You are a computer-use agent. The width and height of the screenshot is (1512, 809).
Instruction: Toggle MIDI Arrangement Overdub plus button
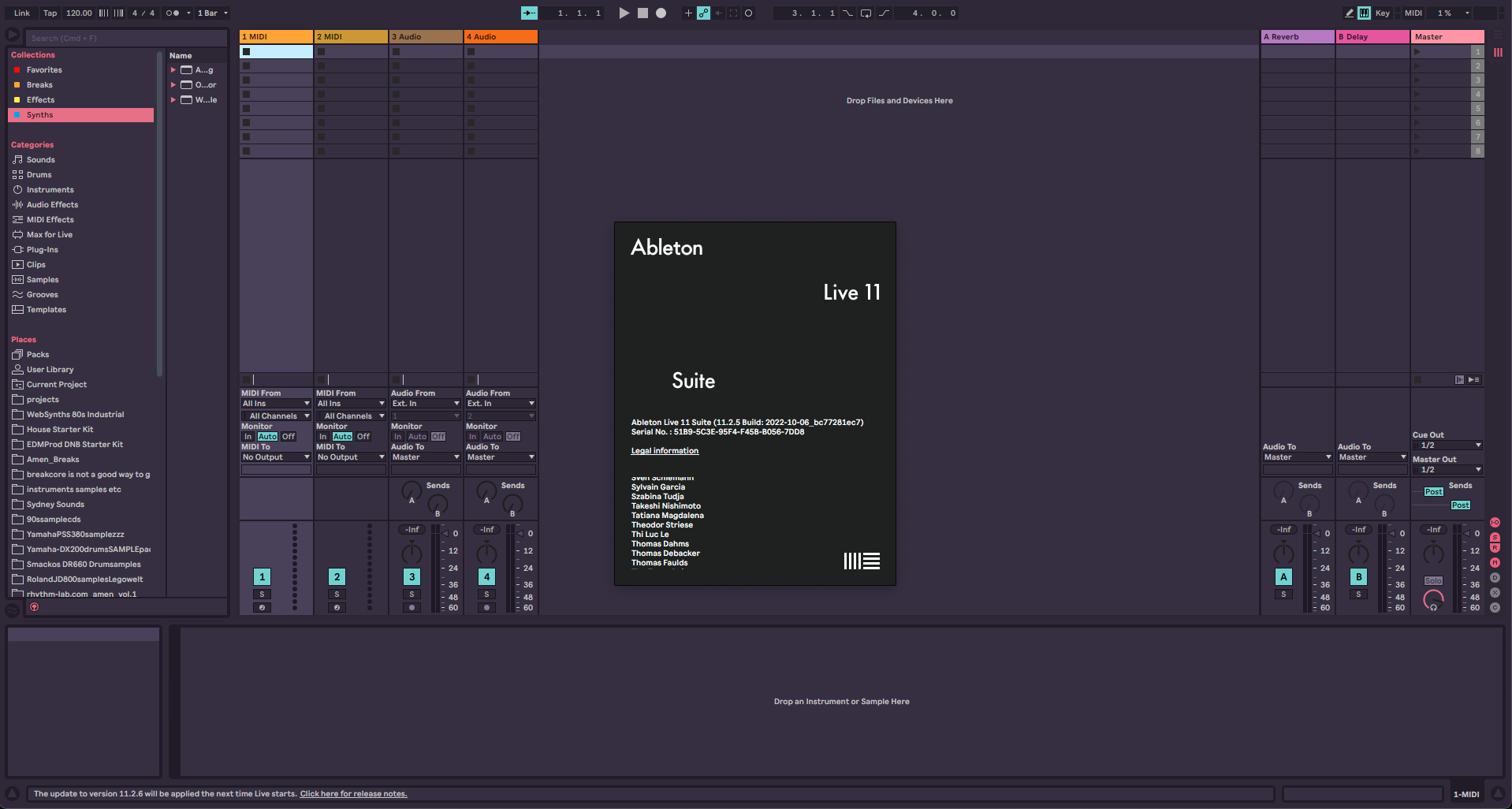(x=688, y=13)
